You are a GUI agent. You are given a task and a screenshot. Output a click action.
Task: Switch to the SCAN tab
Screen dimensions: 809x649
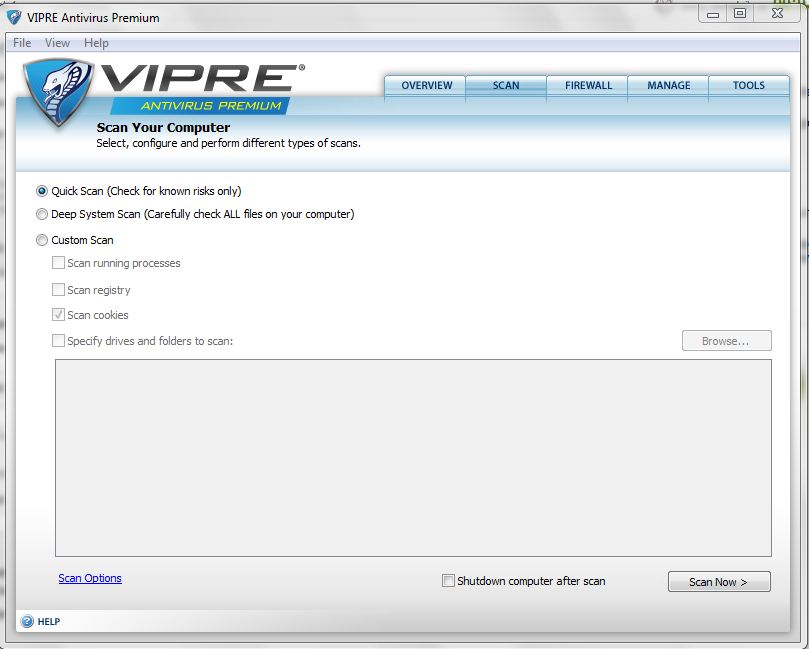click(x=506, y=86)
